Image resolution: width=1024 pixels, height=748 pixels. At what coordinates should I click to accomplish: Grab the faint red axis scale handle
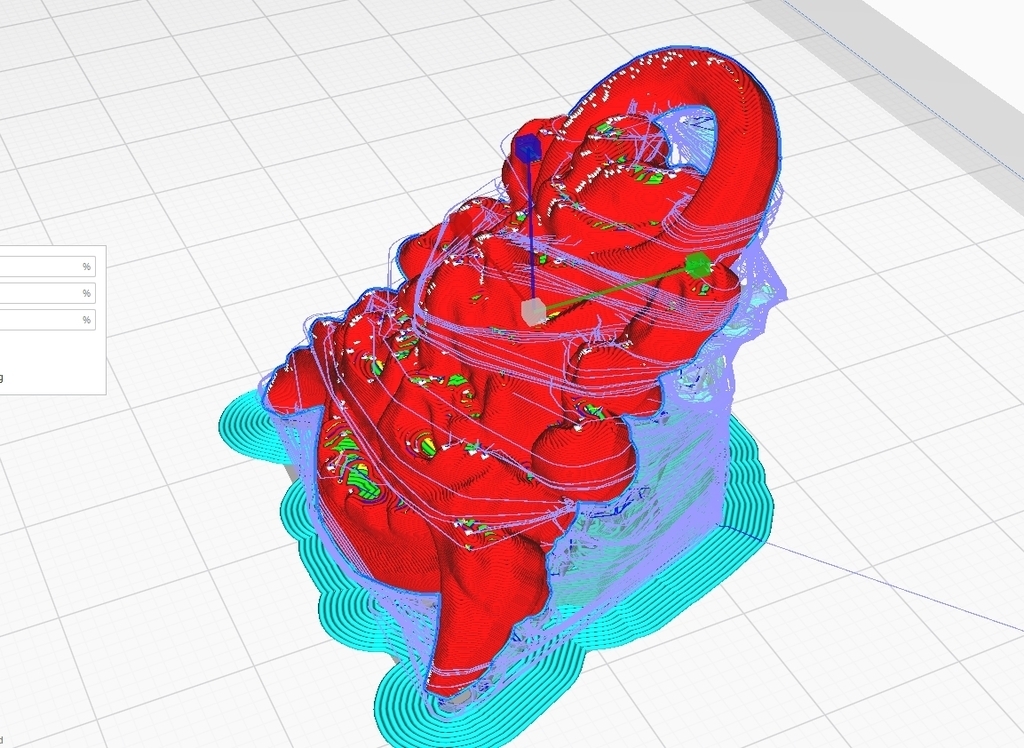[x=462, y=226]
